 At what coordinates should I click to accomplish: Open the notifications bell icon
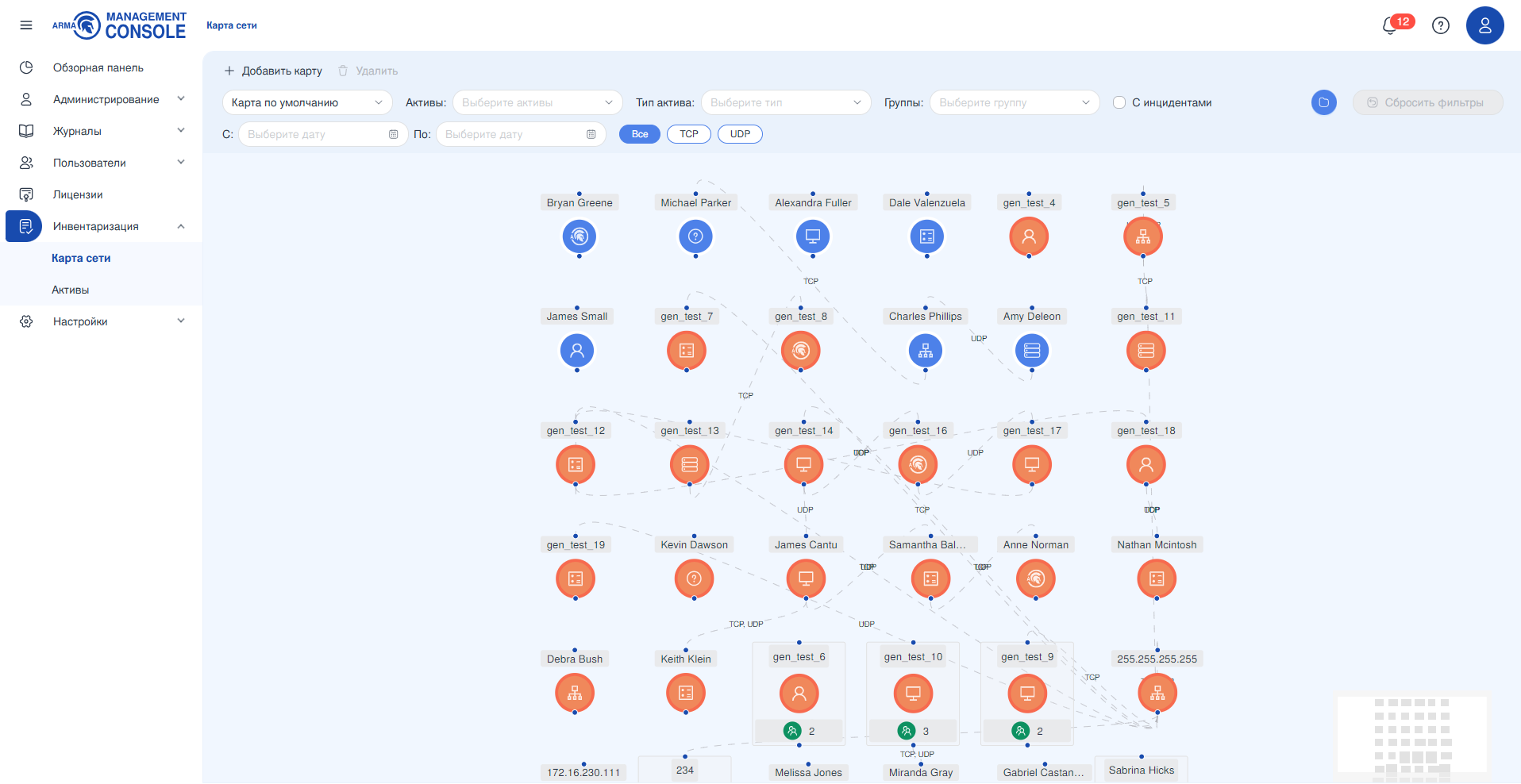point(1391,25)
